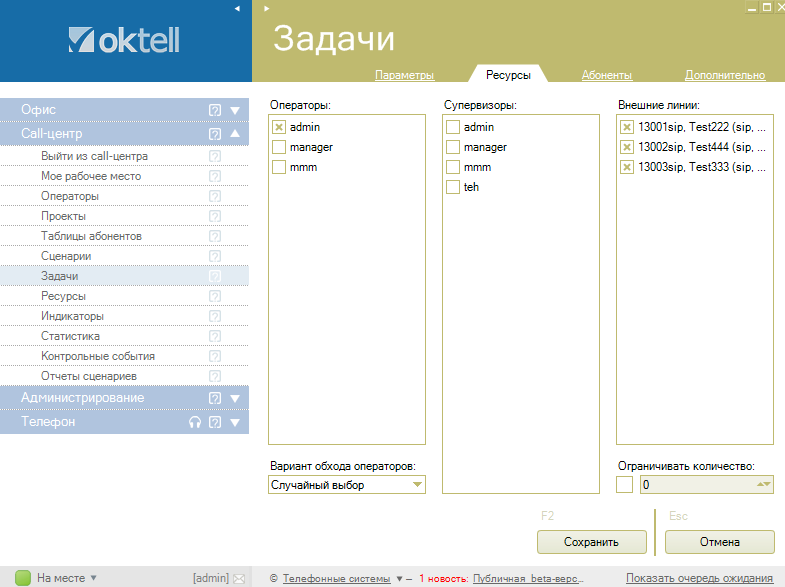785x587 pixels.
Task: Uncheck admin in Операторы list
Action: pos(279,127)
